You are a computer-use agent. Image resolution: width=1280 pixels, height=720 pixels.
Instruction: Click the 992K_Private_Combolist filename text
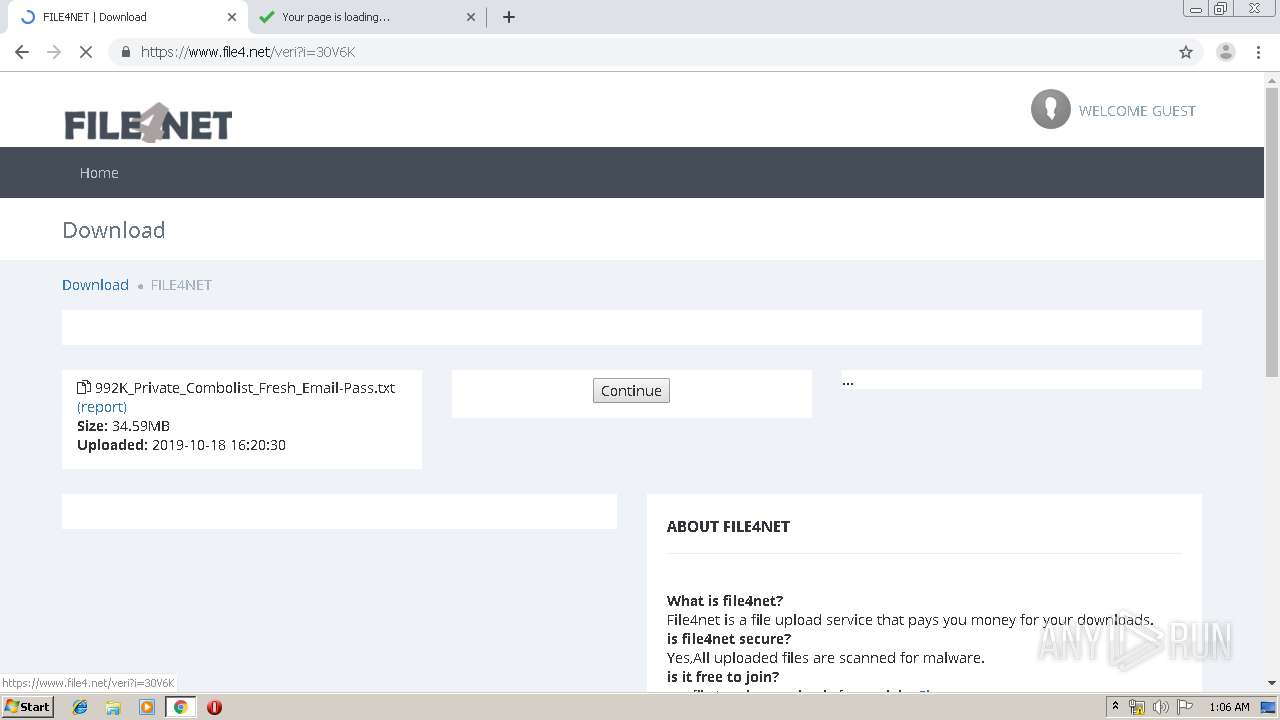pyautogui.click(x=245, y=388)
